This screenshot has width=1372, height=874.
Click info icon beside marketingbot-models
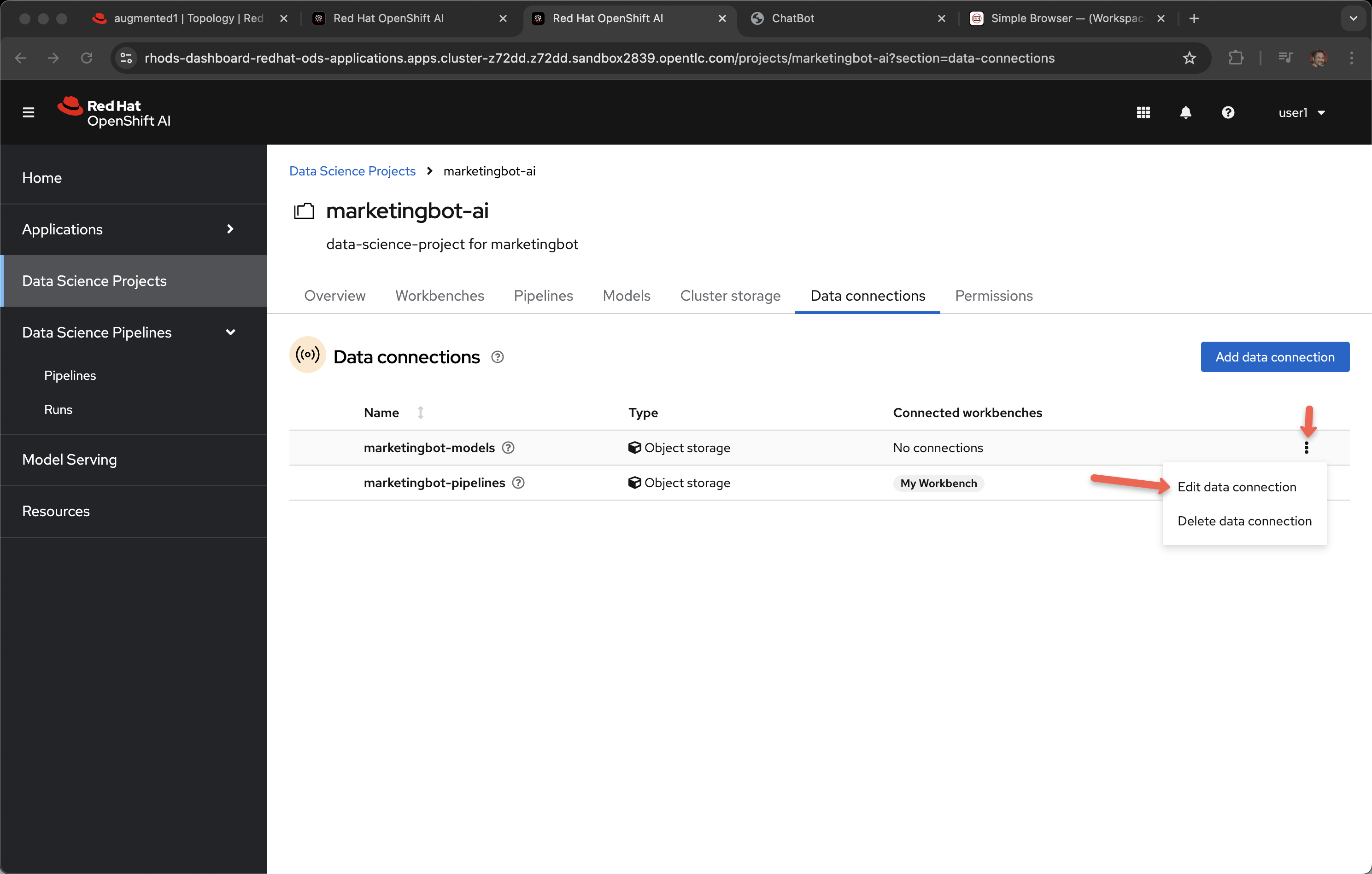[508, 448]
